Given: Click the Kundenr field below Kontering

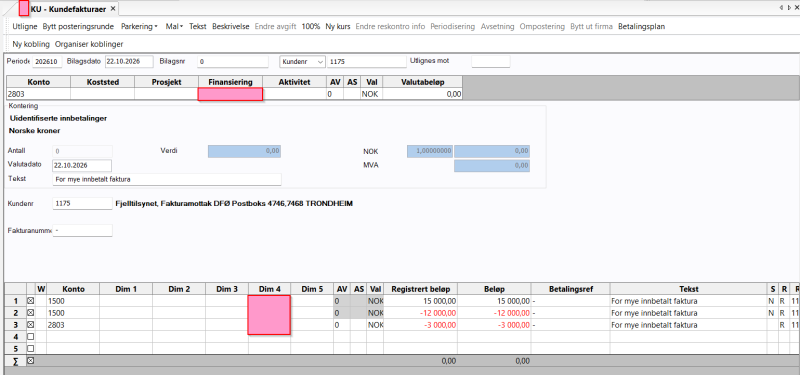Looking at the screenshot, I should click(x=82, y=204).
